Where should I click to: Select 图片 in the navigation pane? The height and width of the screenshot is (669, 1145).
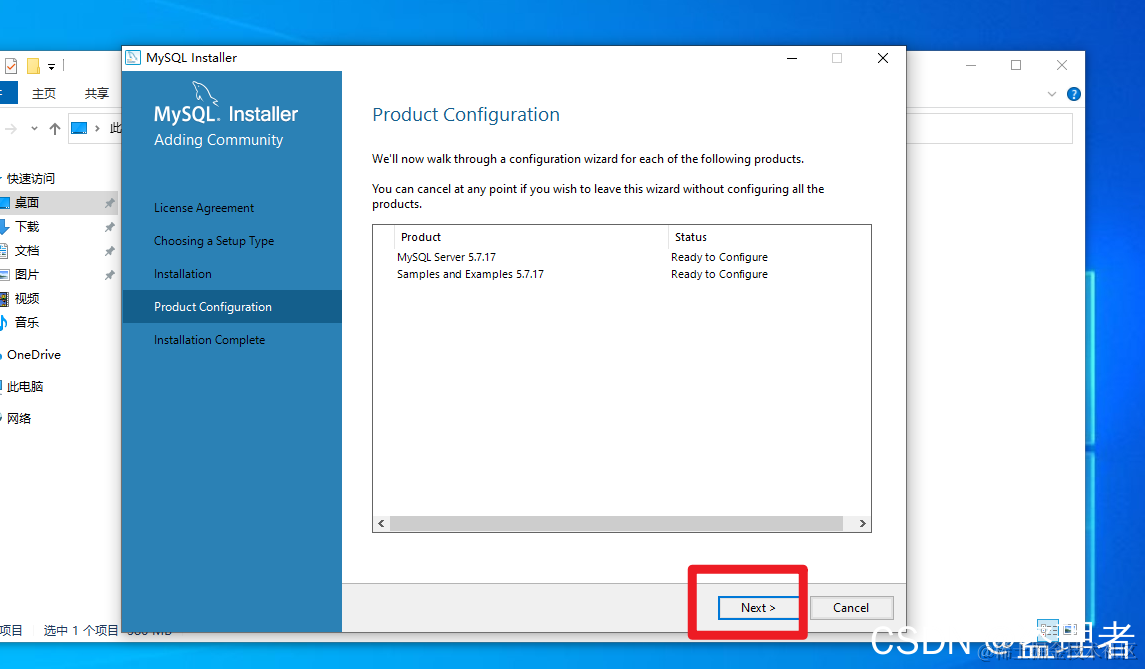point(27,275)
